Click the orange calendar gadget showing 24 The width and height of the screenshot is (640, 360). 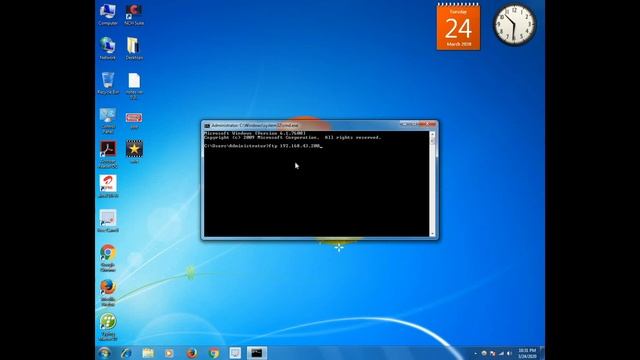click(x=458, y=27)
